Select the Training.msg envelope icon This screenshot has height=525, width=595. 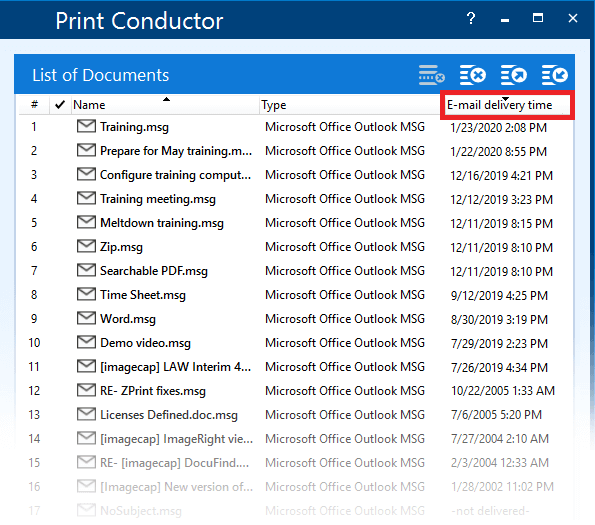click(86, 126)
